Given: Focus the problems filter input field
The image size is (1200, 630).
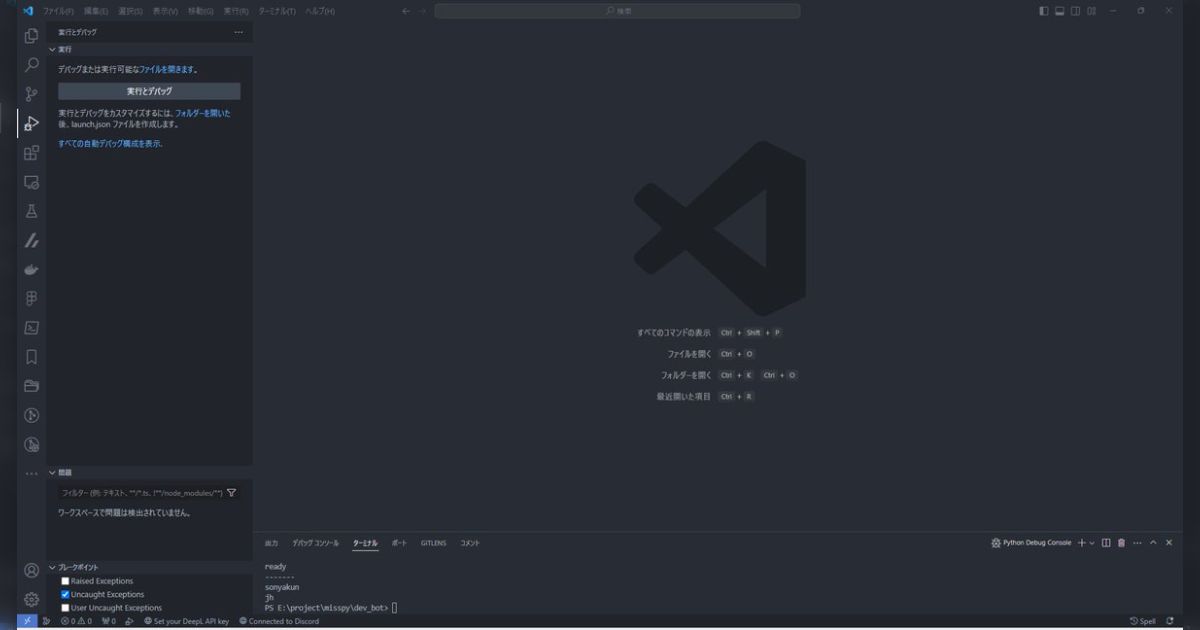Looking at the screenshot, I should coord(141,493).
